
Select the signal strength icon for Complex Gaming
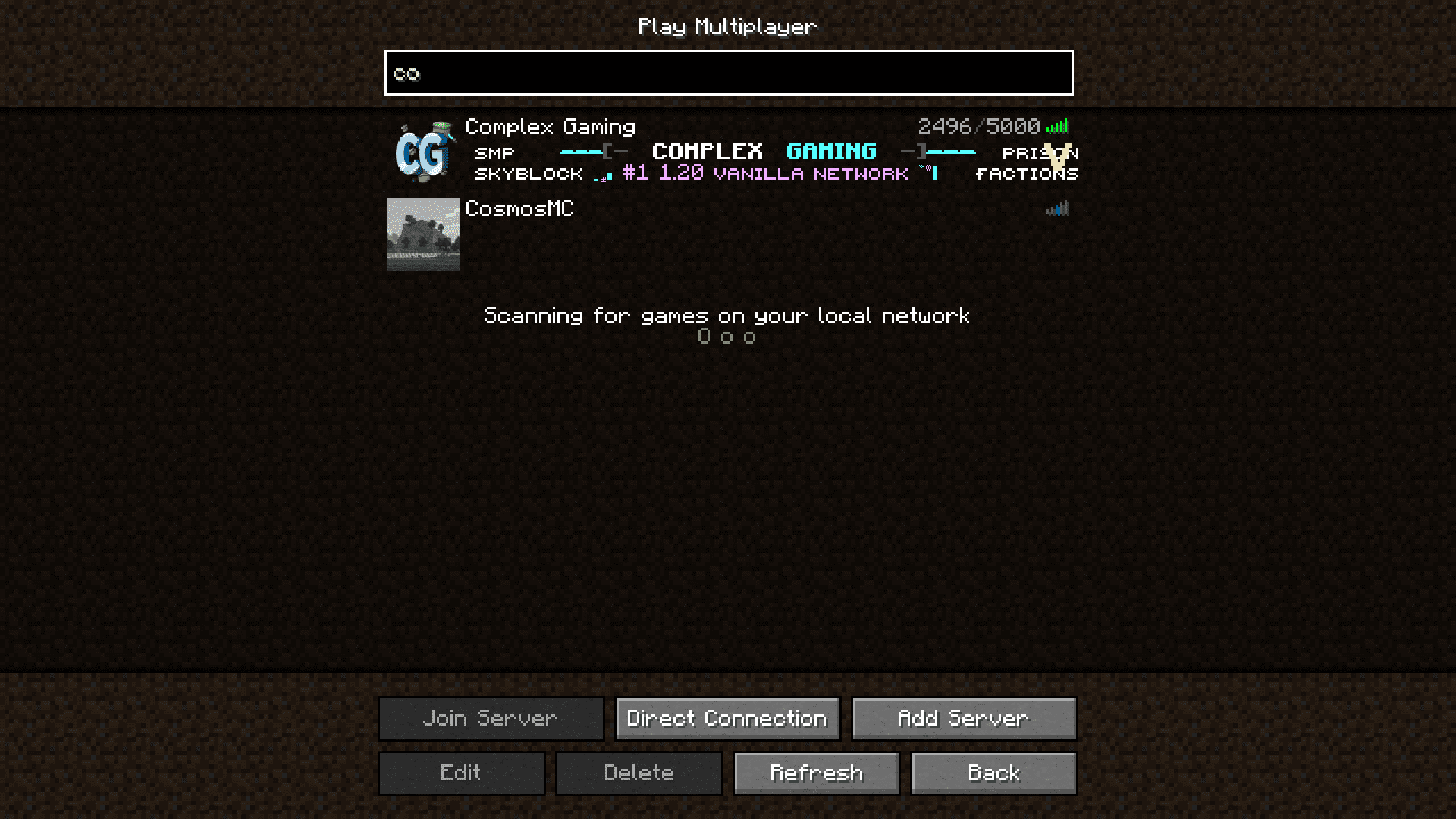coord(1058,126)
